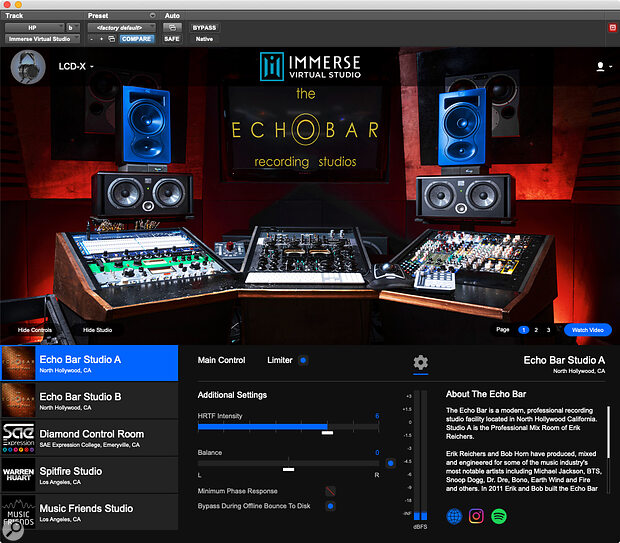Screen dimensions: 620x543
Task: Toggle the Balance enable button
Action: pyautogui.click(x=390, y=463)
